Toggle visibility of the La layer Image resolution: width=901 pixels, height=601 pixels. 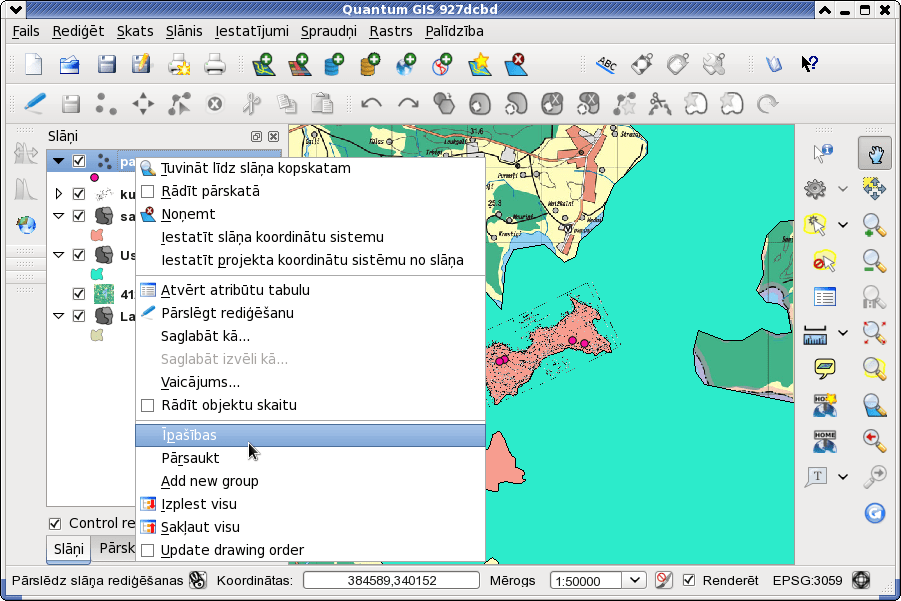click(79, 315)
